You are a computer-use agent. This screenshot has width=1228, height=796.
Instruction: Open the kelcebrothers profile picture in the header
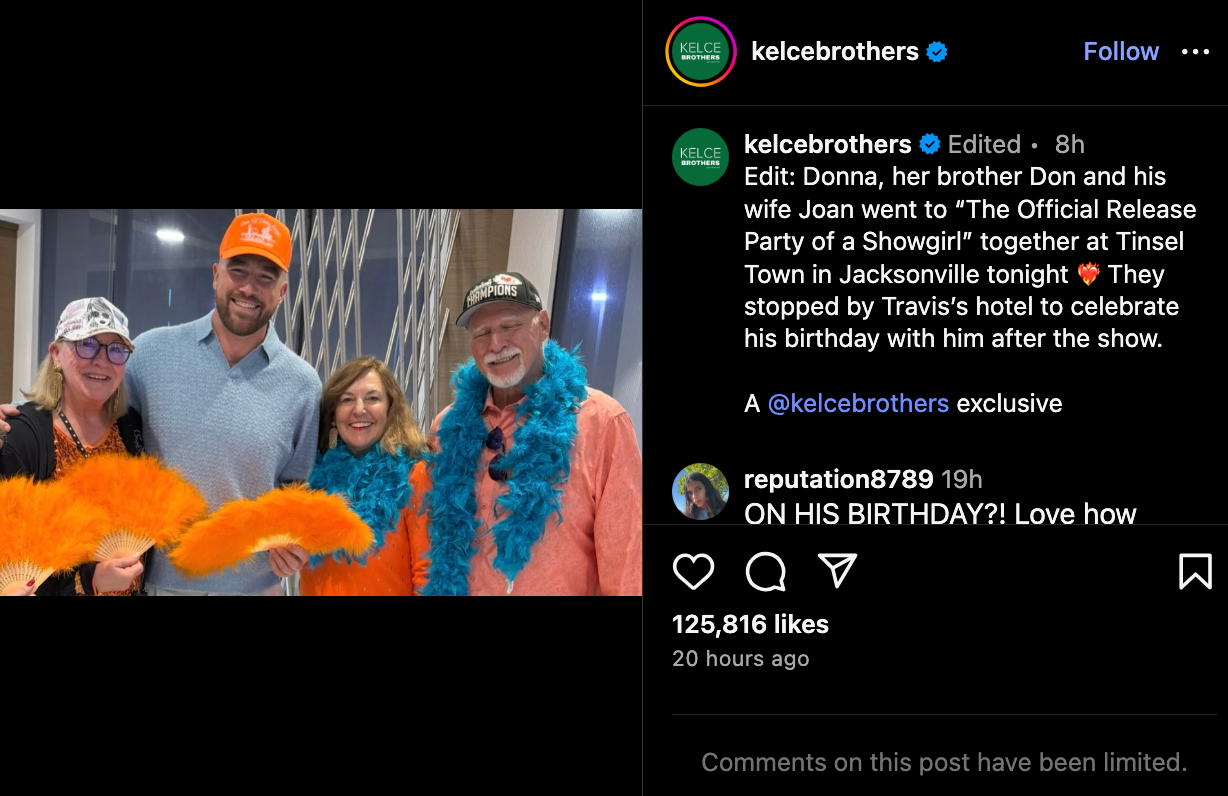[x=701, y=51]
